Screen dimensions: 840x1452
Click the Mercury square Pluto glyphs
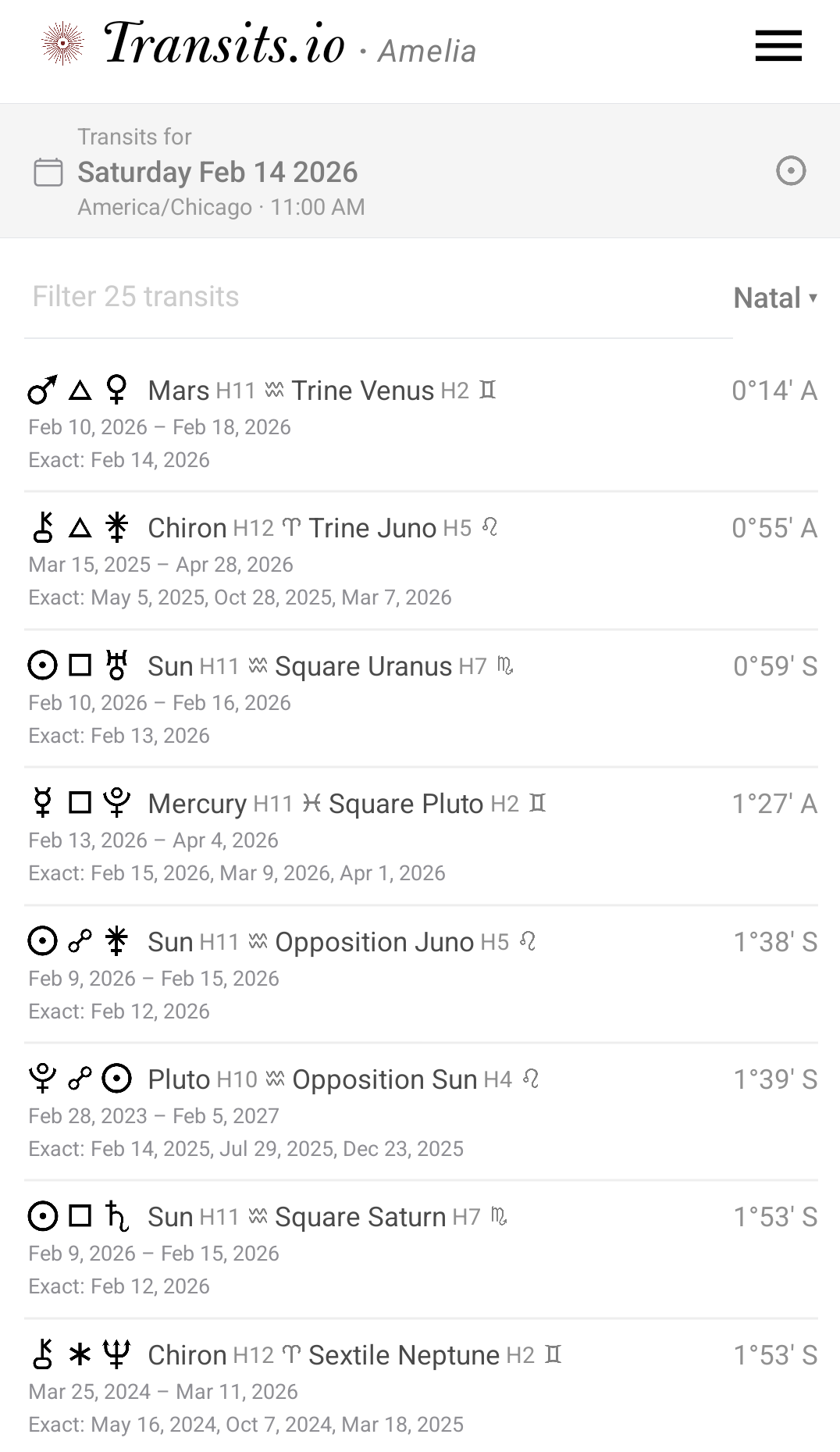[79, 804]
